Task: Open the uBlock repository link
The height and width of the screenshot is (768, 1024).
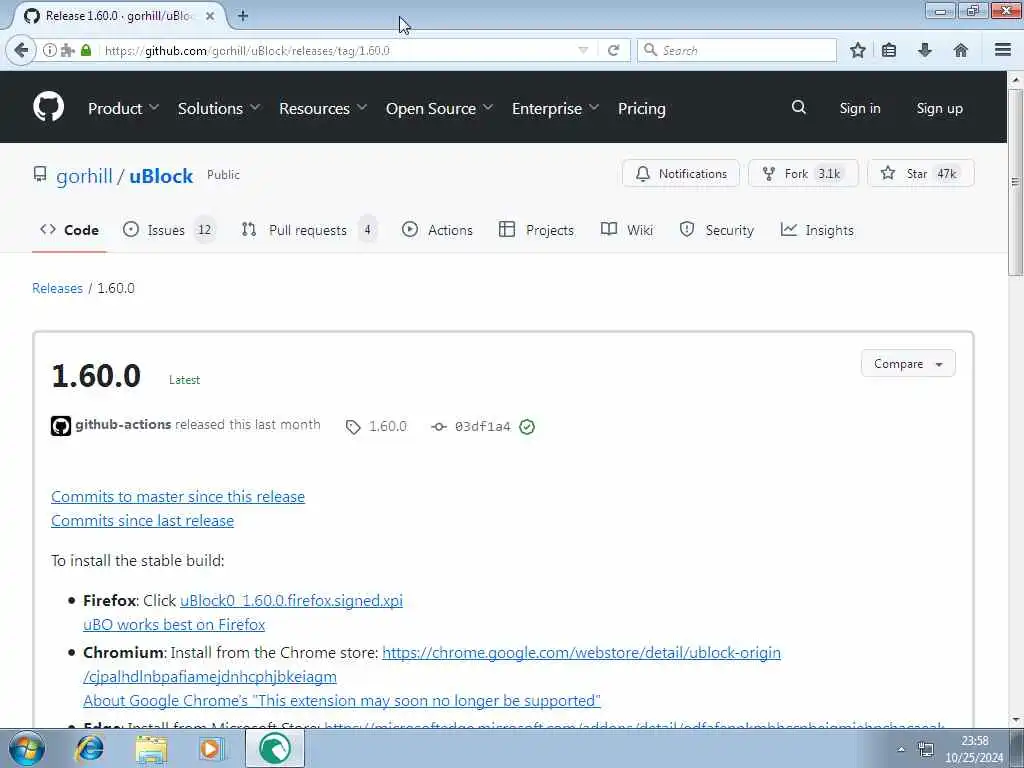Action: click(x=161, y=176)
